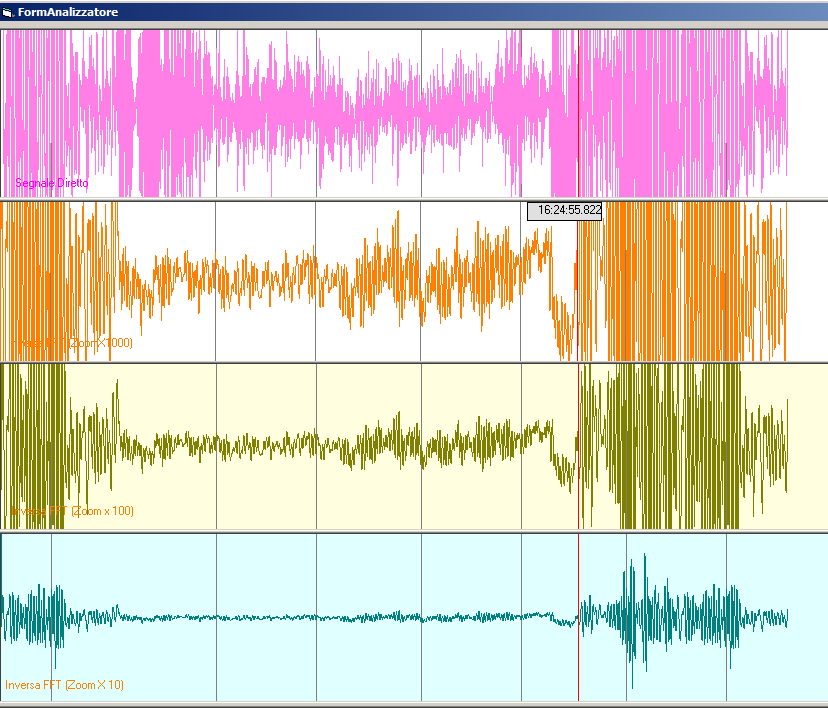Click the timestamp label 16:24:55.822
828x708 pixels.
point(564,210)
